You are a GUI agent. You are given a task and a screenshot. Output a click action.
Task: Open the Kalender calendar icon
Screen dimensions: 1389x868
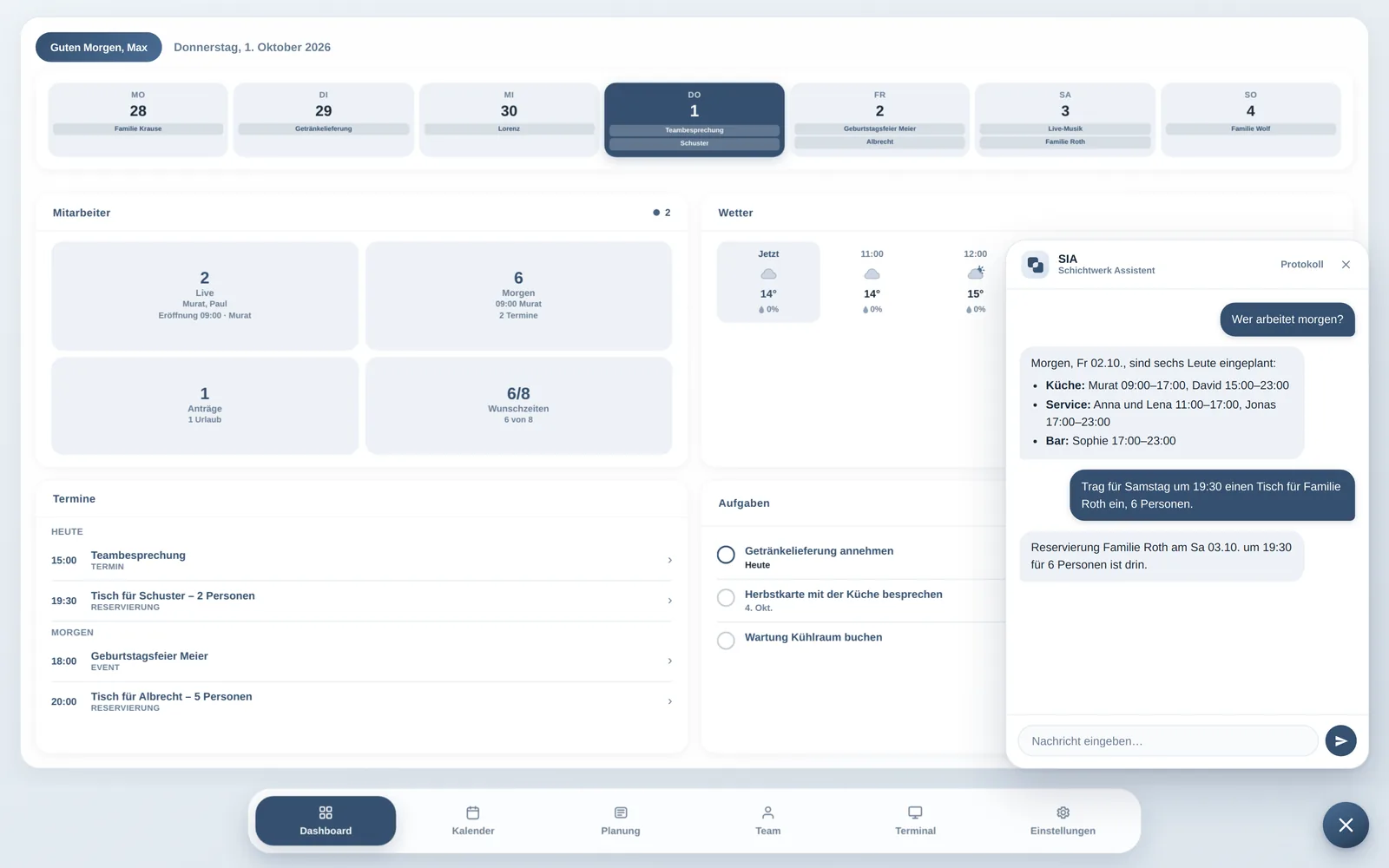pos(473,812)
